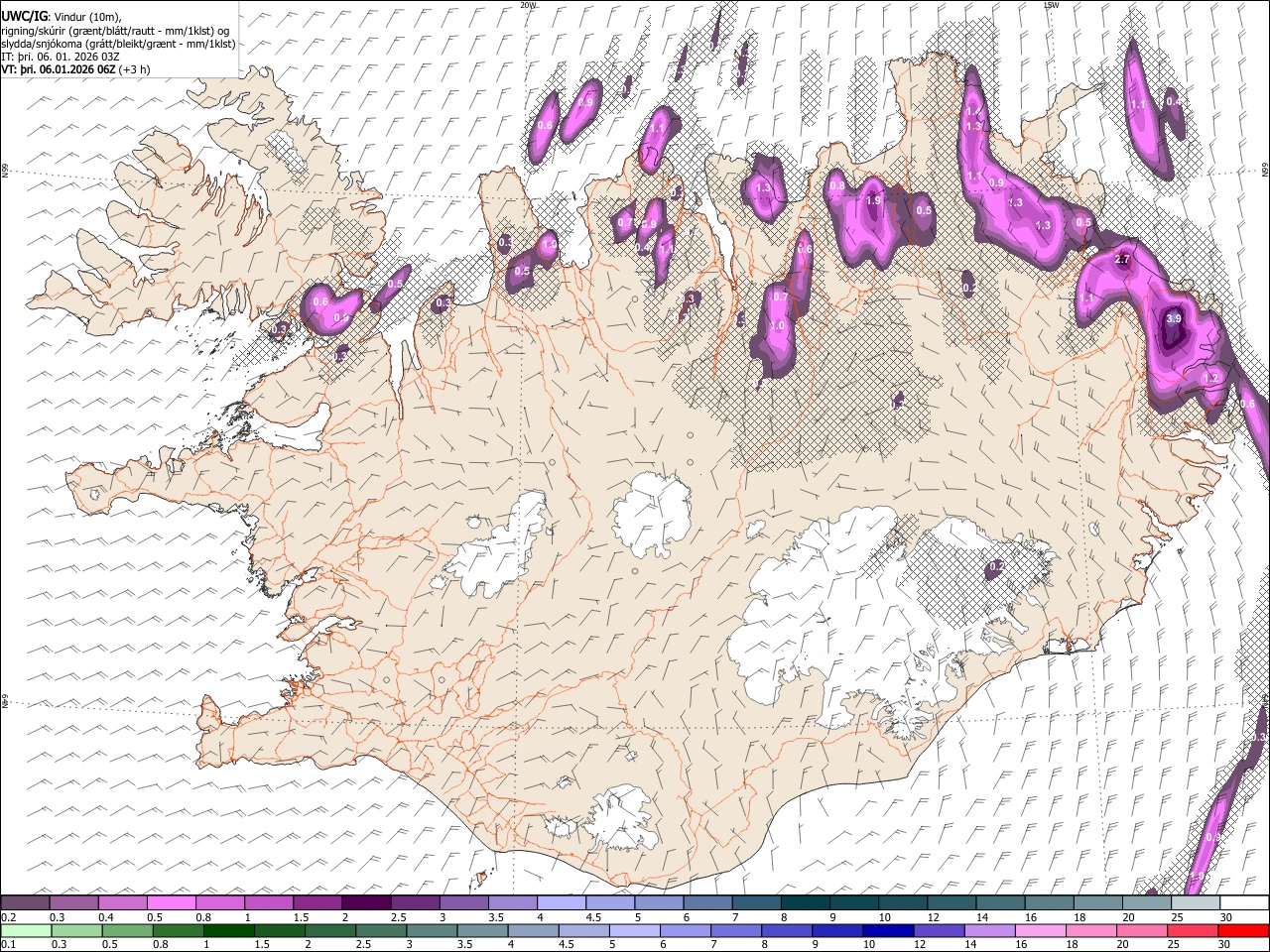The image size is (1270, 952).
Task: Click the 15W longitude label
Action: [x=1052, y=5]
